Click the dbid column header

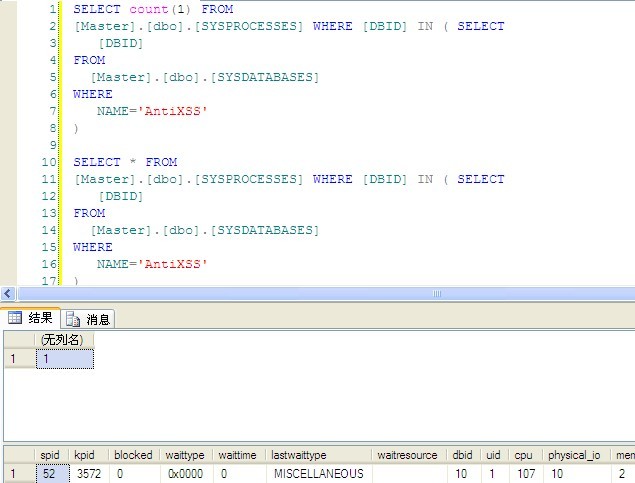point(464,455)
